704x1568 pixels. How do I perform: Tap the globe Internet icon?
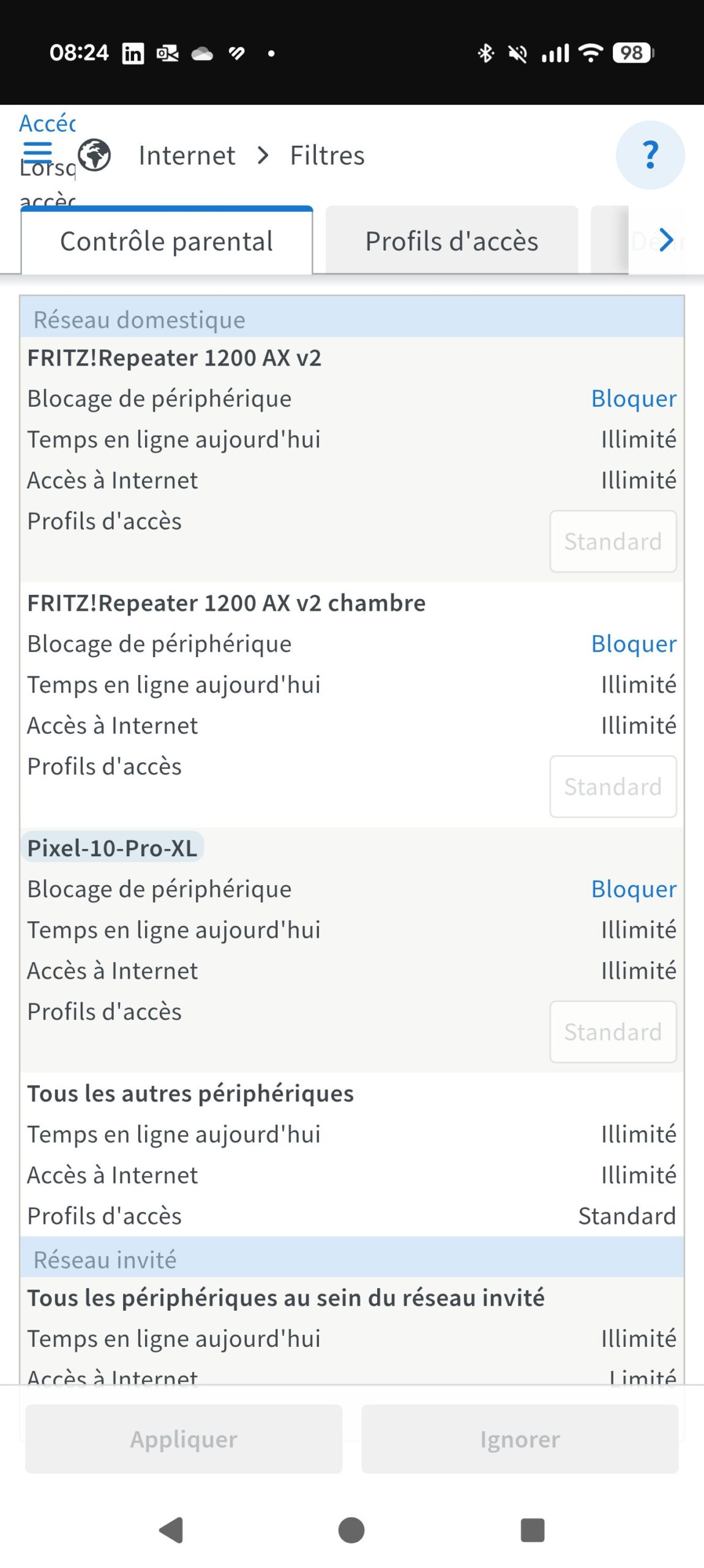[94, 154]
